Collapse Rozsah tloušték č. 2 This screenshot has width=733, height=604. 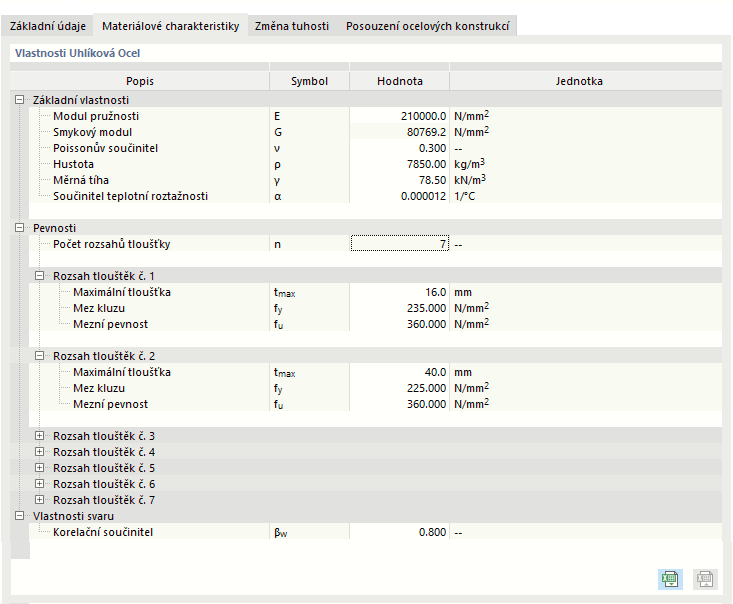click(x=40, y=356)
